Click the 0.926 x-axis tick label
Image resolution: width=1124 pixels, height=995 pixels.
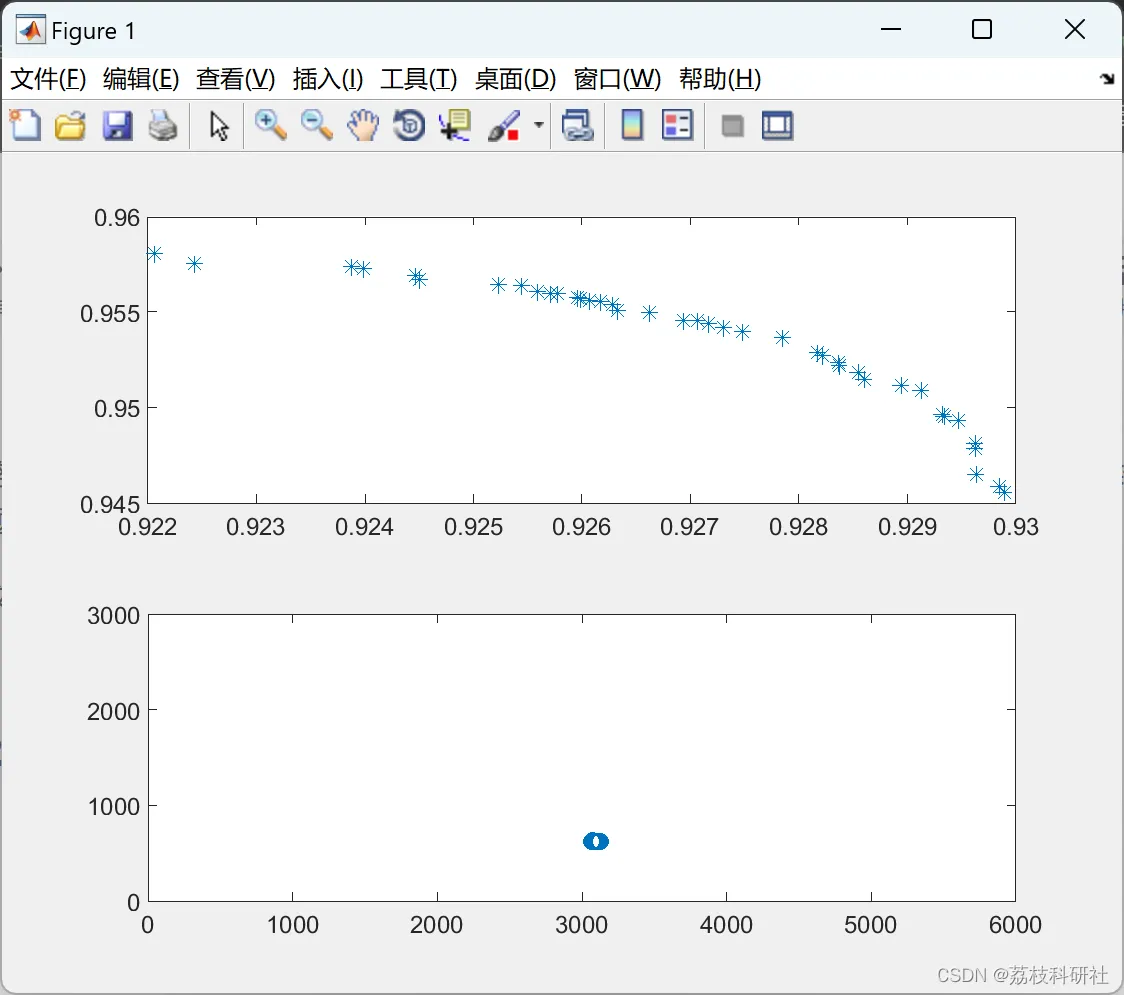(x=581, y=527)
